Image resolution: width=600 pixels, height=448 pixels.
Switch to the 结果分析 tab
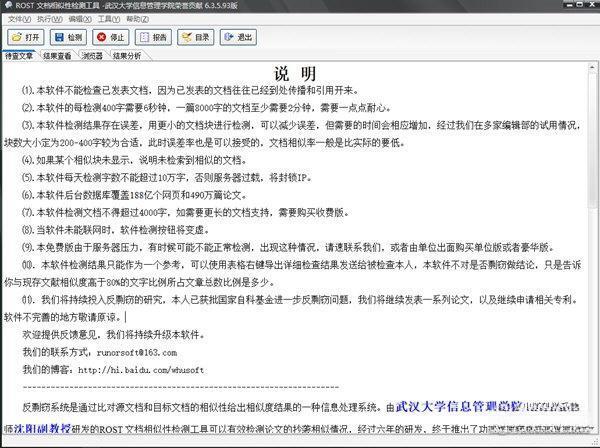[x=127, y=56]
